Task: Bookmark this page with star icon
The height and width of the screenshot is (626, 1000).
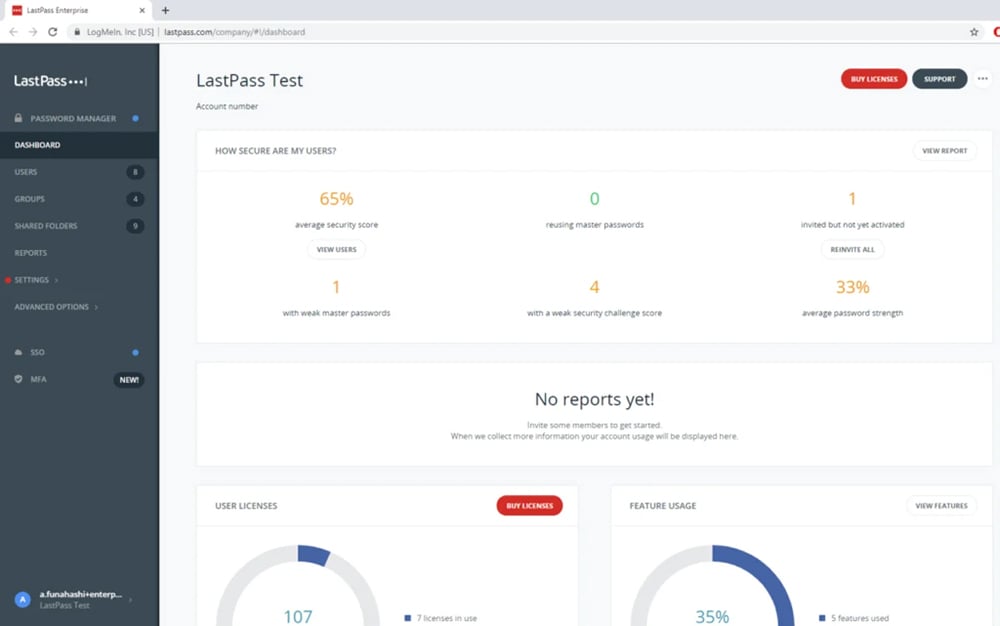Action: (x=974, y=32)
